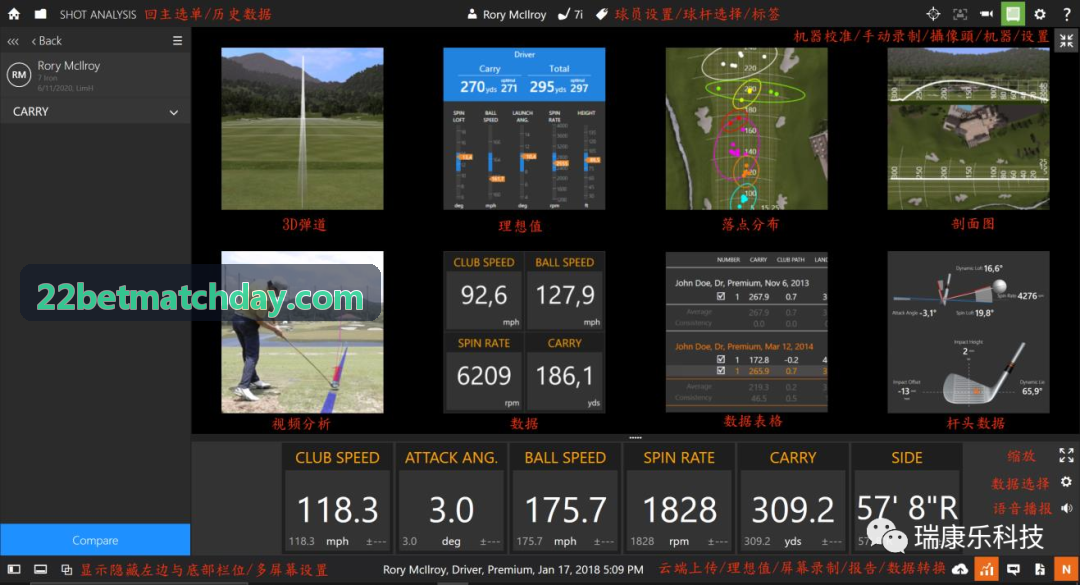Open the crosshair calibration icon
This screenshot has height=585, width=1080.
(933, 14)
